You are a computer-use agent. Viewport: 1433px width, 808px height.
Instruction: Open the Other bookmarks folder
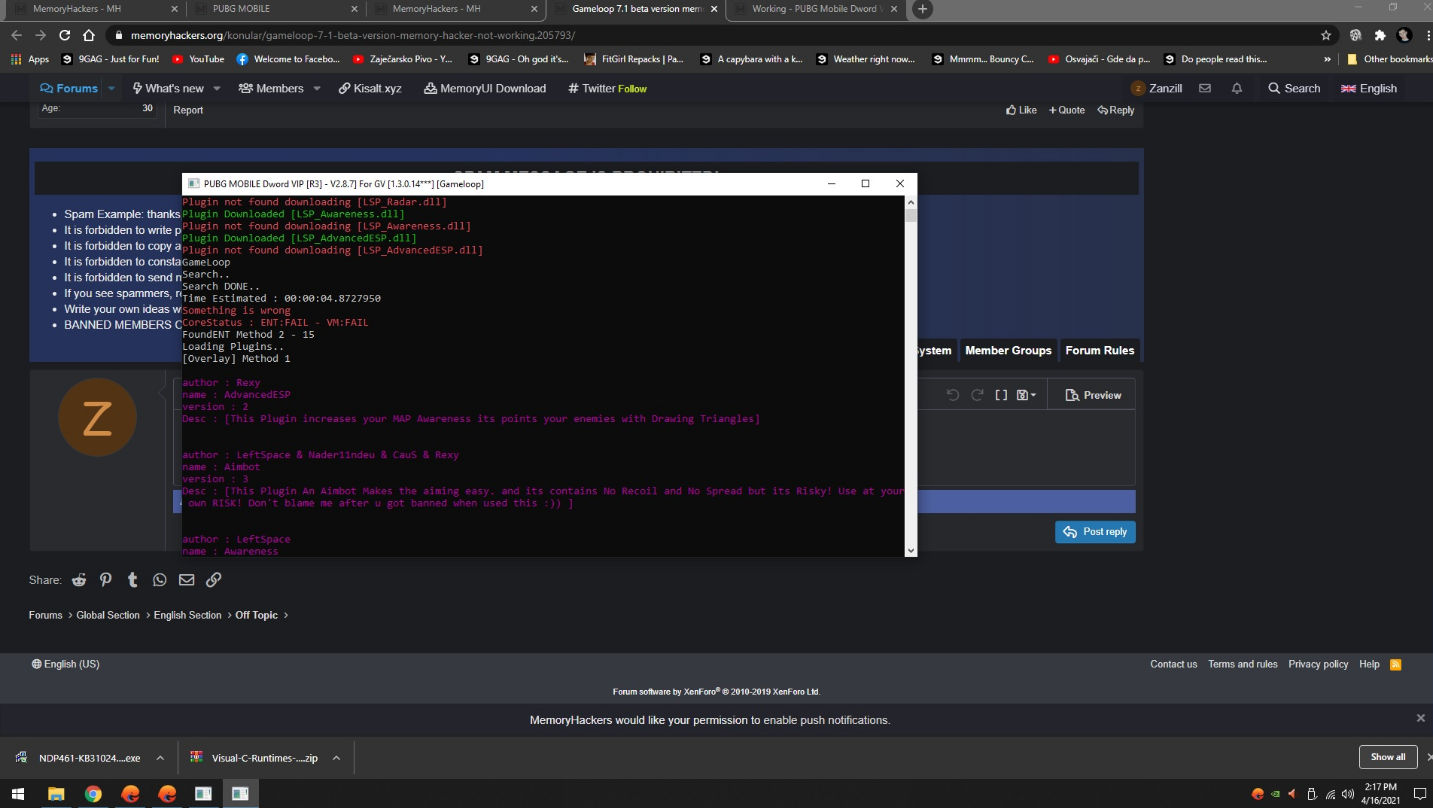coord(1389,59)
